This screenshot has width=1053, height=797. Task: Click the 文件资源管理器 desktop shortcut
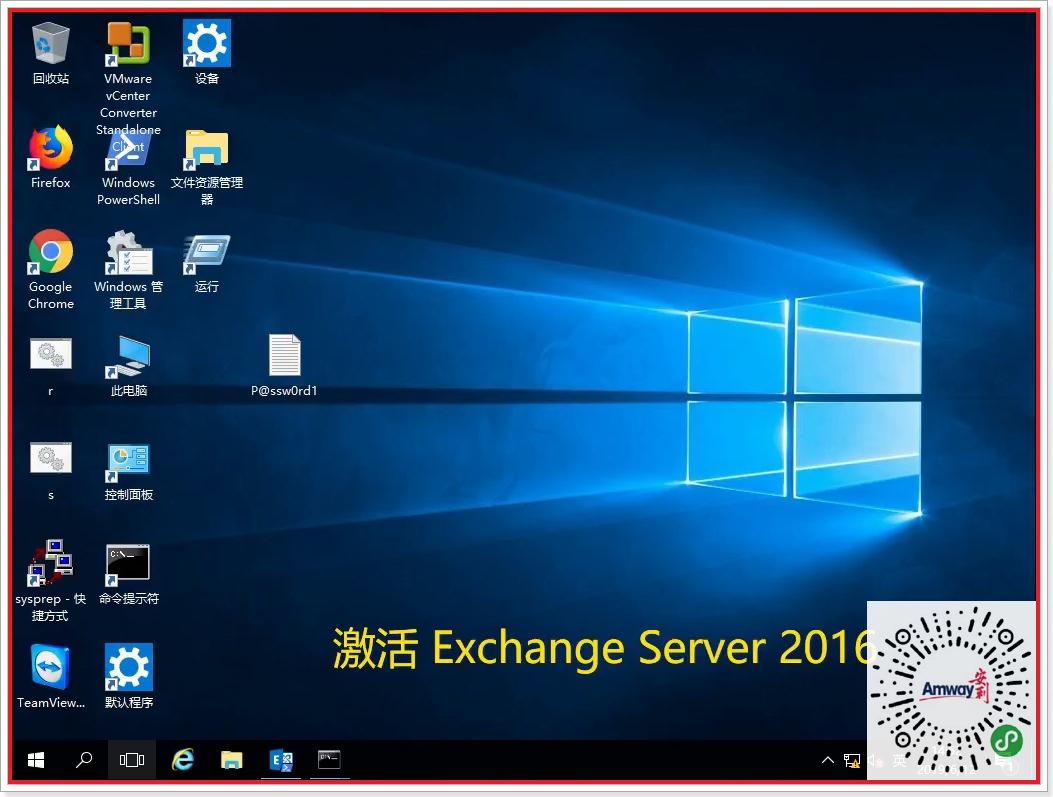click(207, 168)
